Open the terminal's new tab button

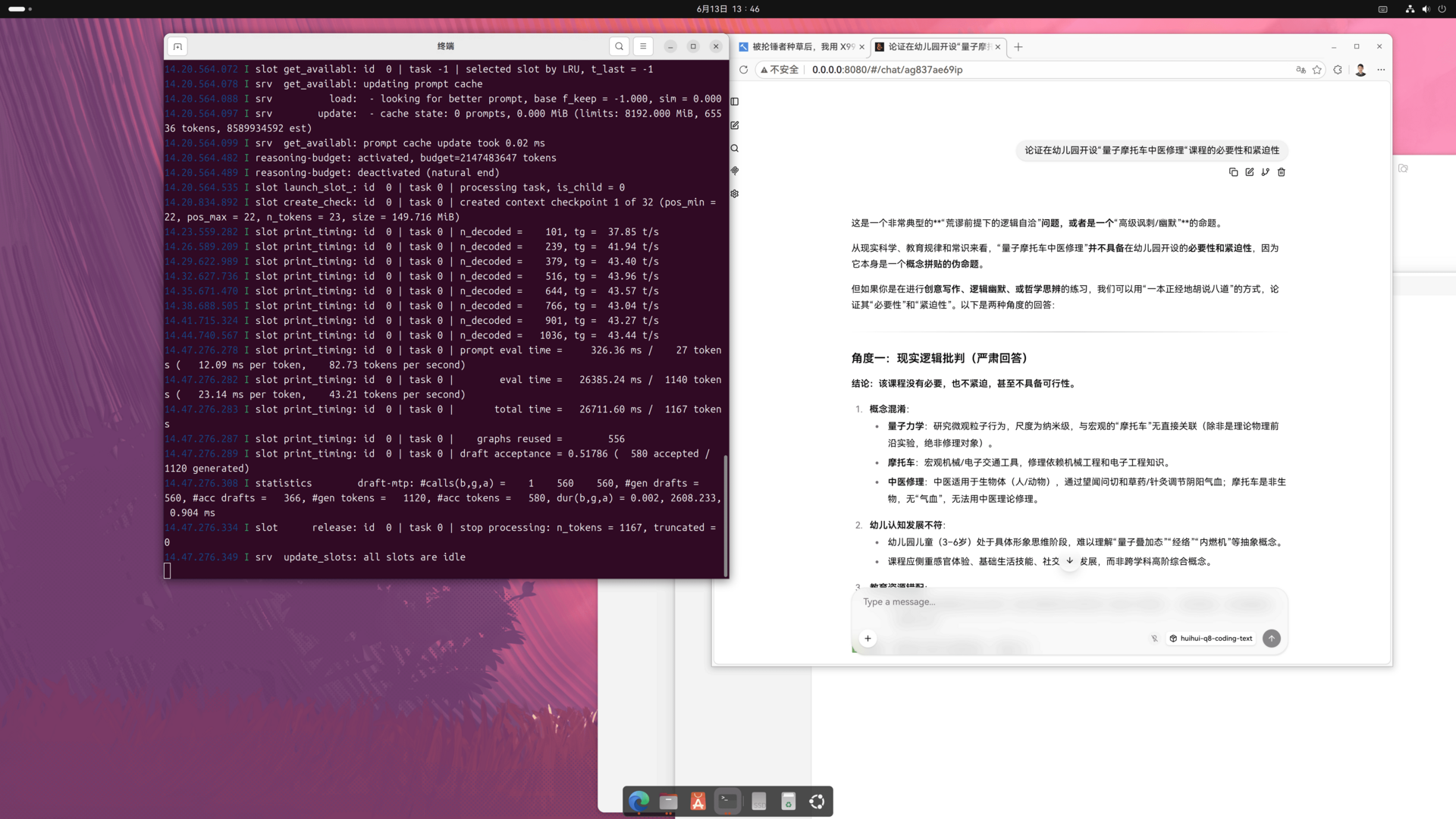tap(177, 47)
